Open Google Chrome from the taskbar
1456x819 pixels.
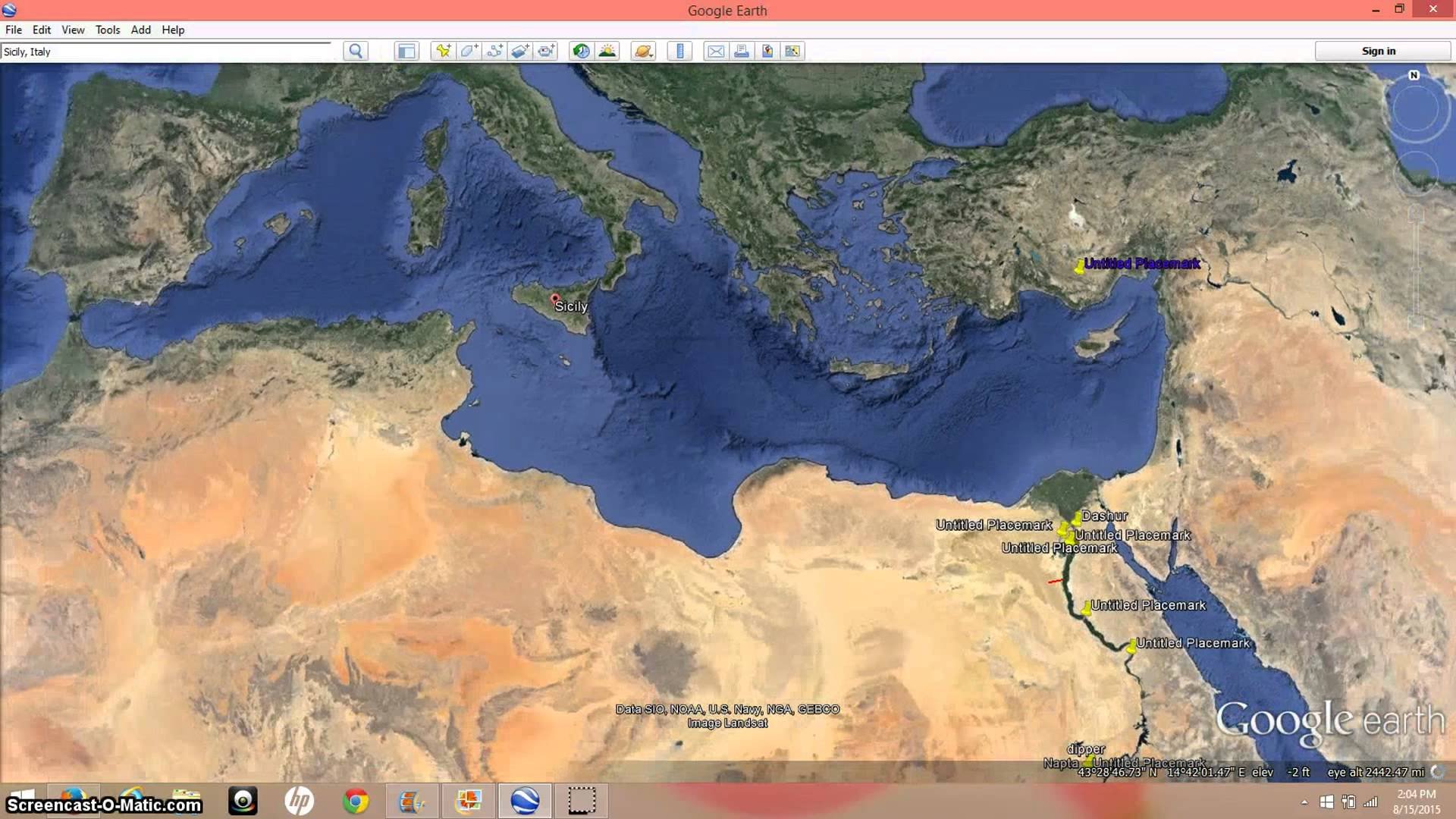coord(356,801)
